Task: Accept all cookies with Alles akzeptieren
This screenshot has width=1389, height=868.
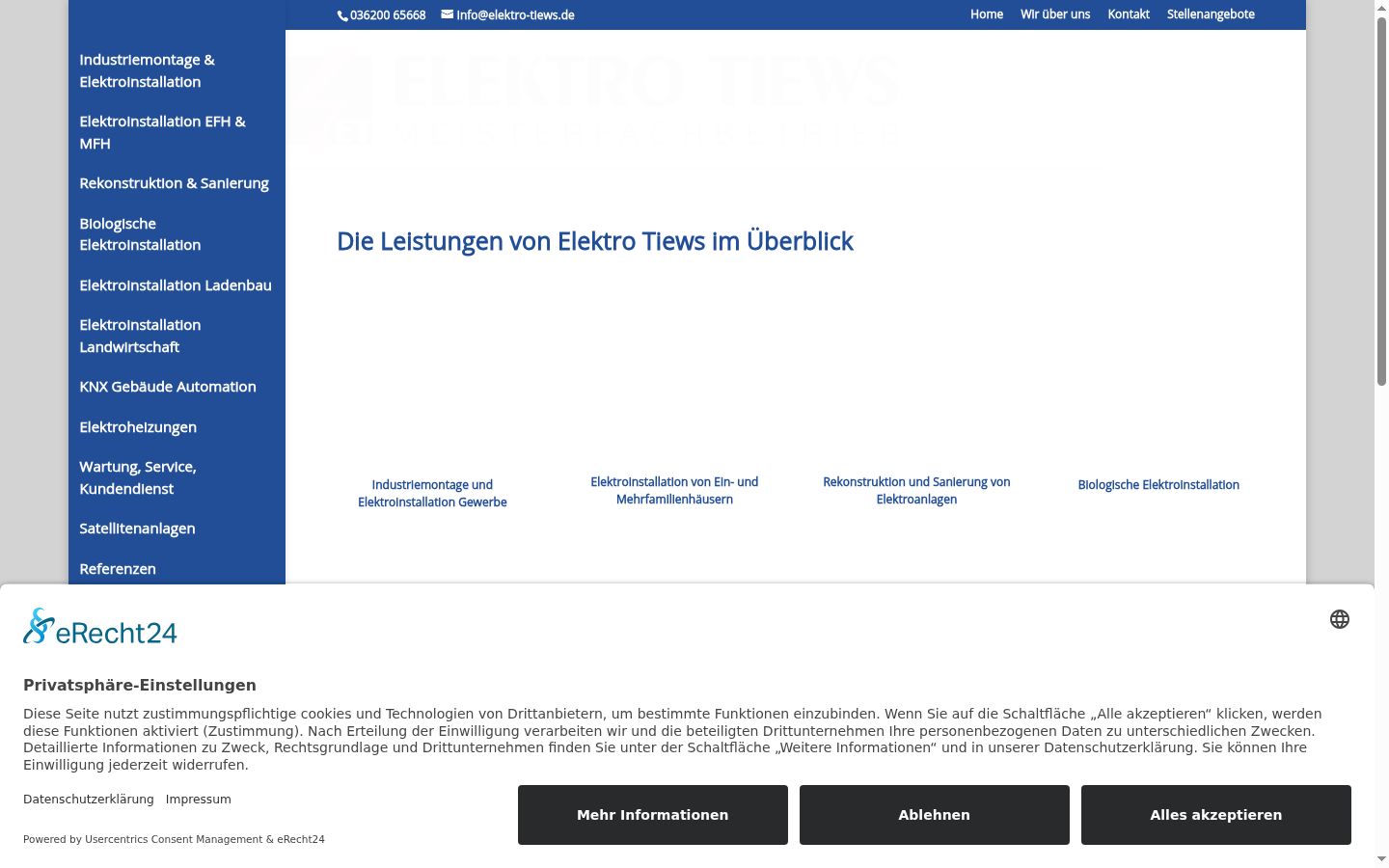Action: pos(1216,815)
